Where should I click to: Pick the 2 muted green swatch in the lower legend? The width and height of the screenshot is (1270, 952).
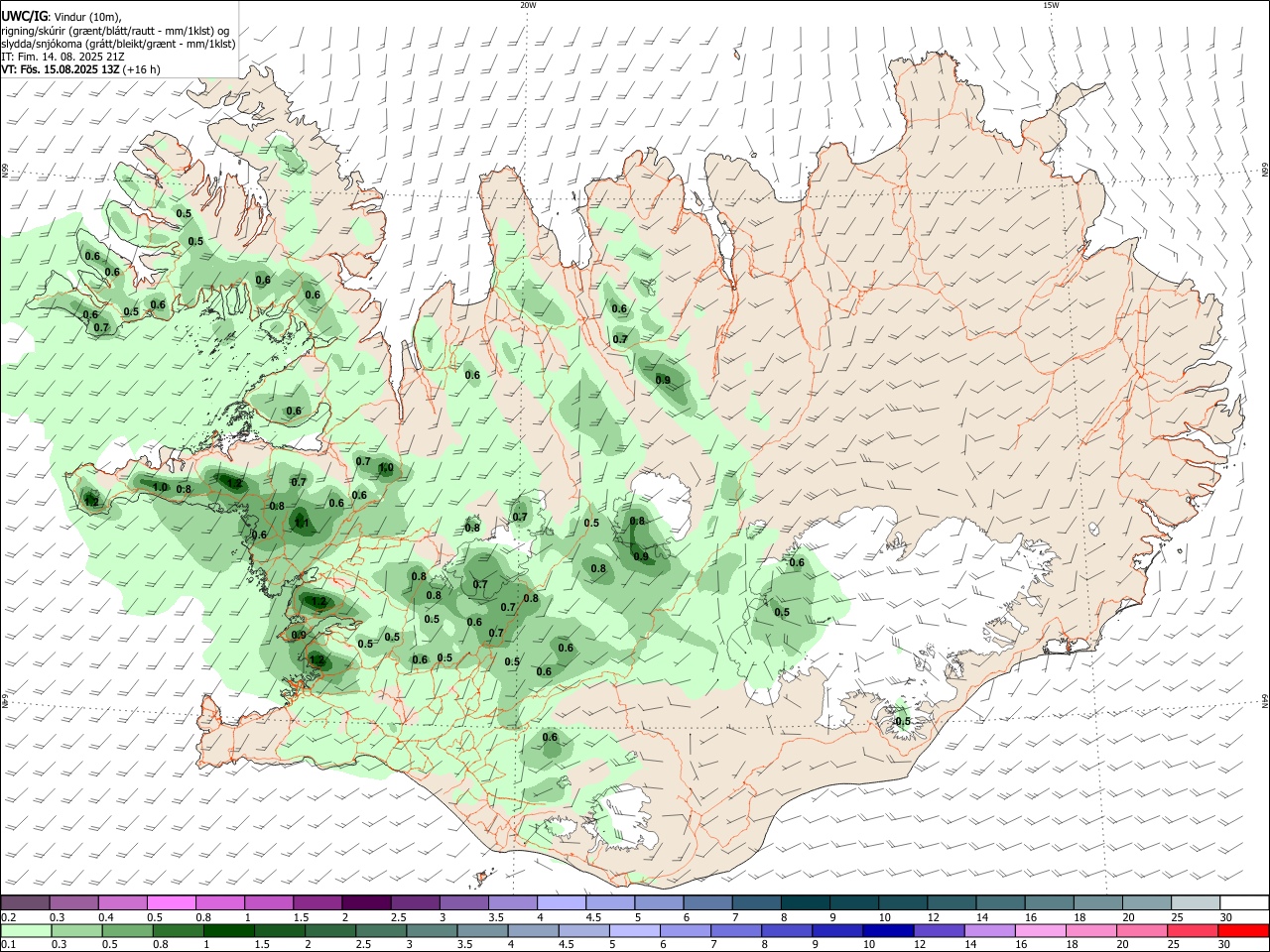click(329, 930)
